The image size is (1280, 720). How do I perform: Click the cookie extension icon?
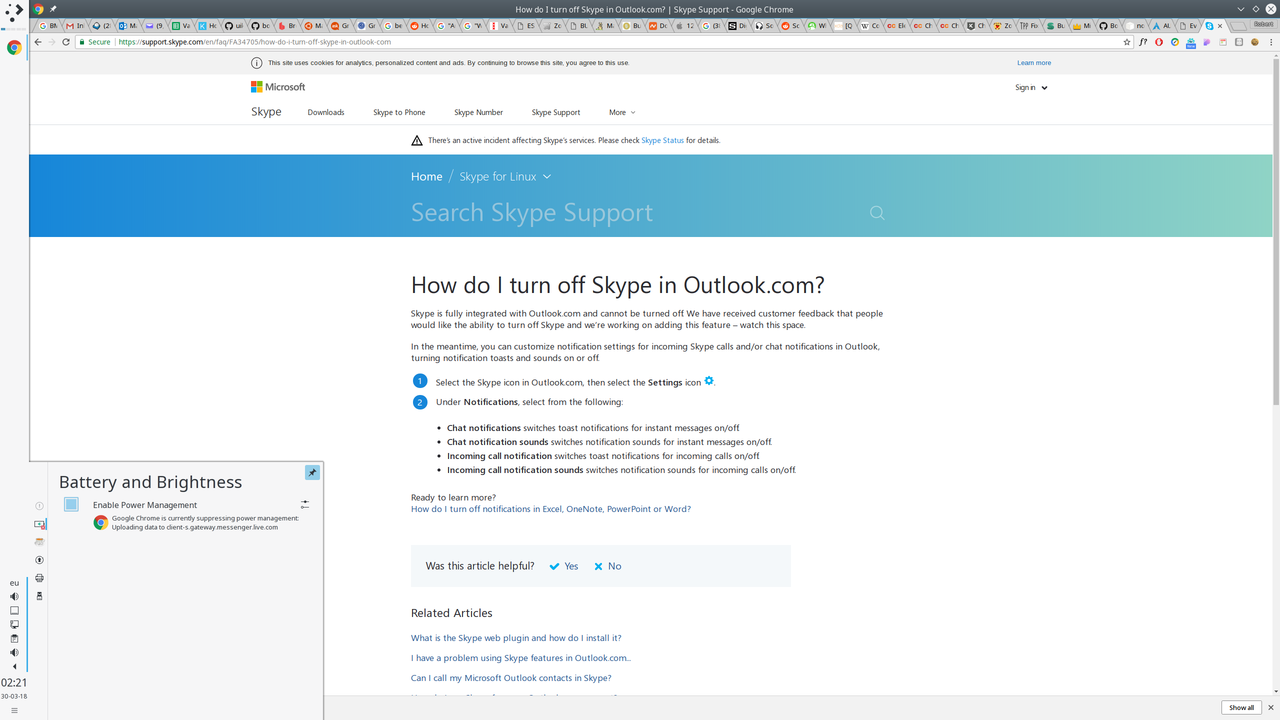(x=1255, y=42)
